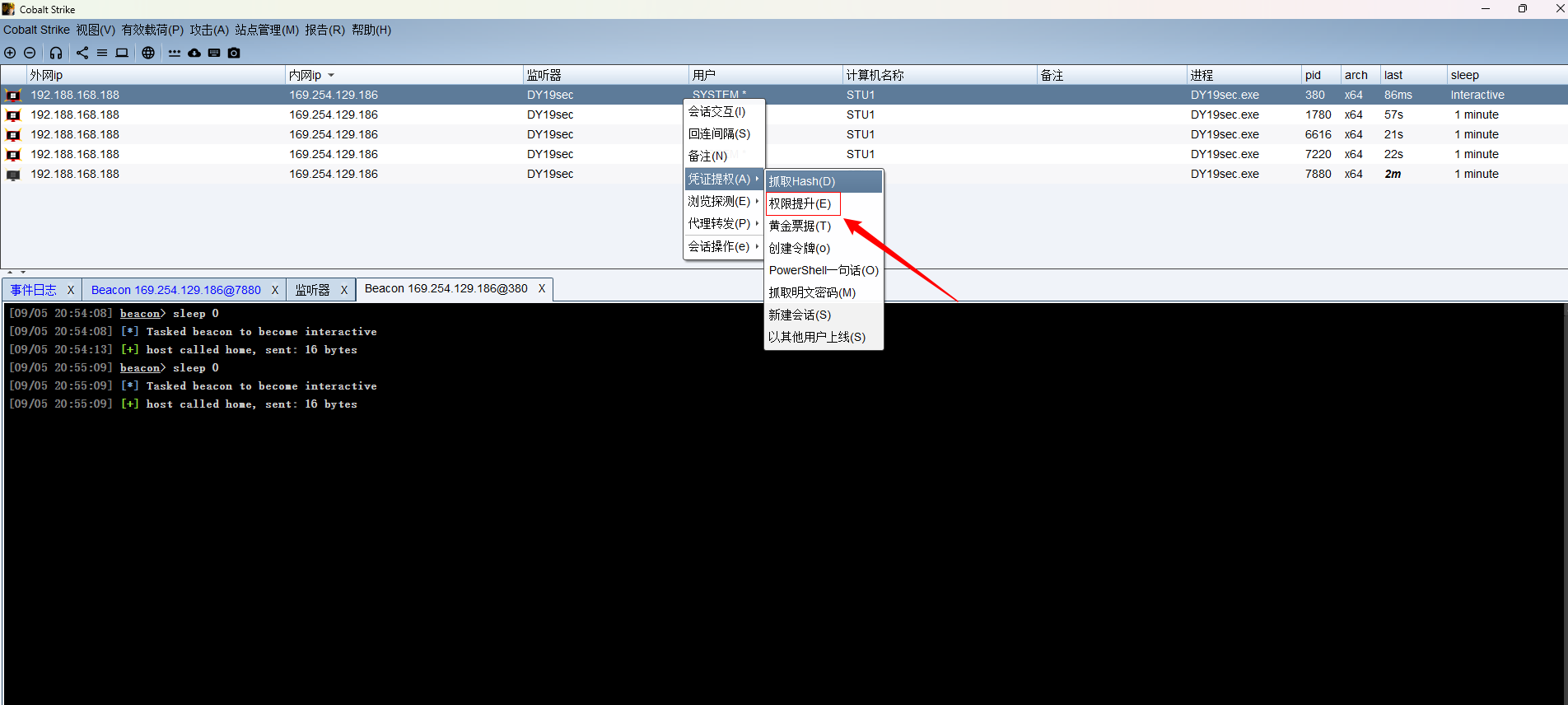
Task: Close the 监听器 tab
Action: click(x=344, y=290)
